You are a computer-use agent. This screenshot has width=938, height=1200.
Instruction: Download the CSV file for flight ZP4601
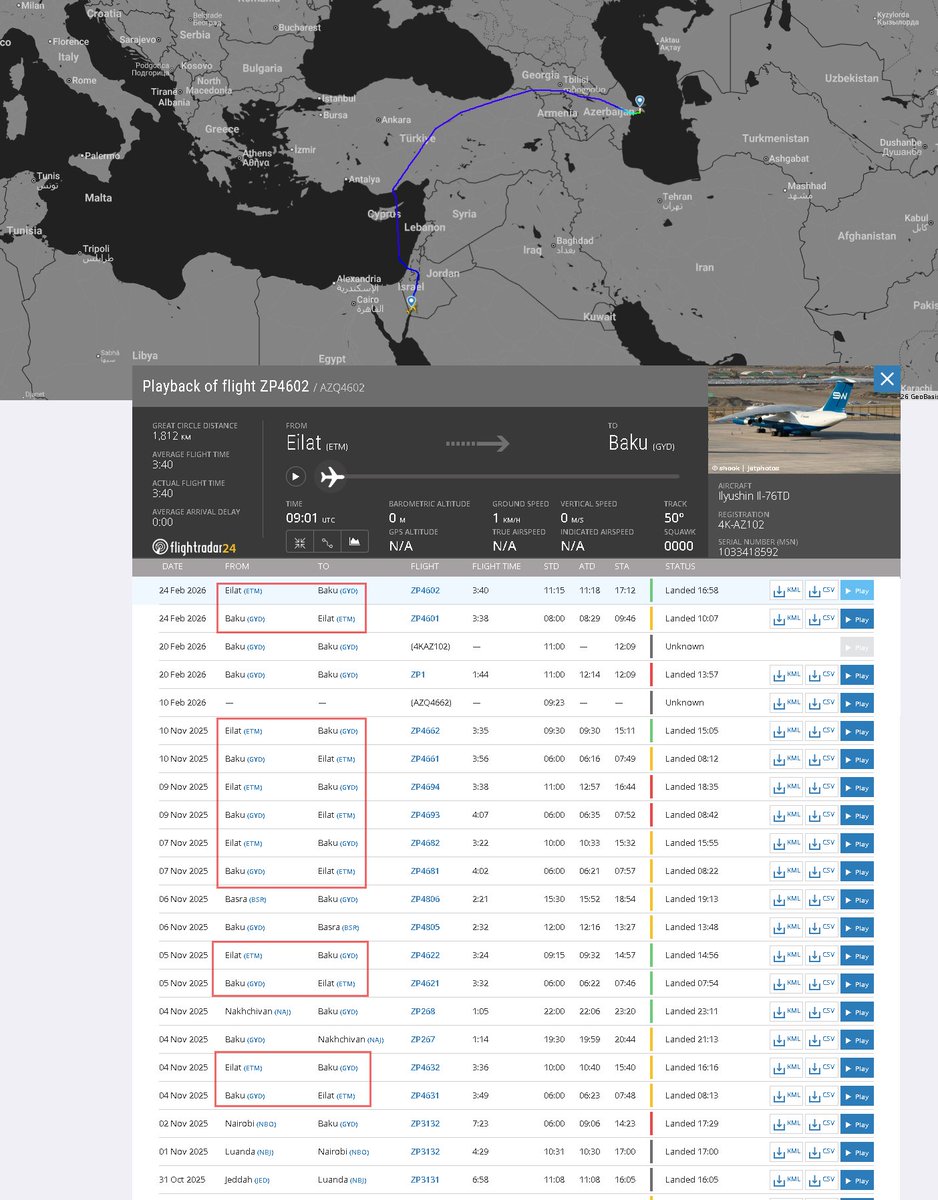tap(821, 618)
